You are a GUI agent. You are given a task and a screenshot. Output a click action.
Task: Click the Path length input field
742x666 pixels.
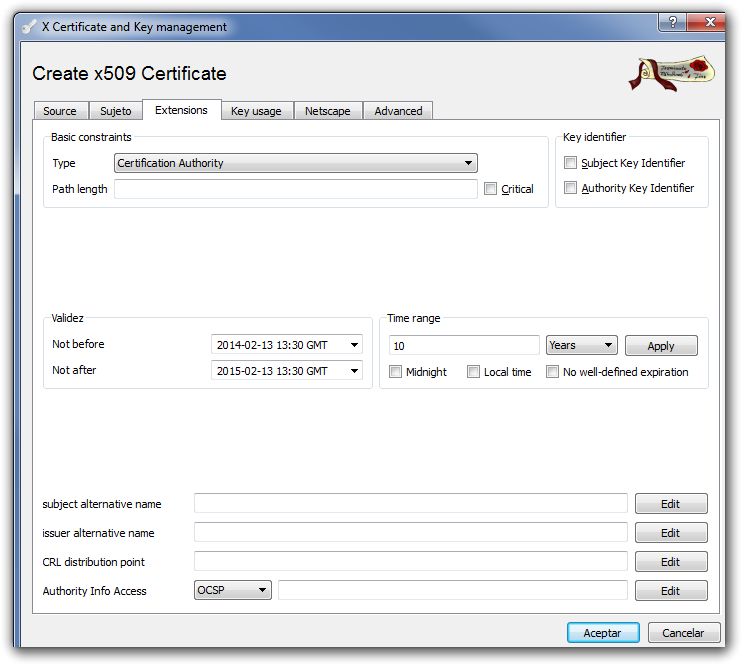point(295,189)
